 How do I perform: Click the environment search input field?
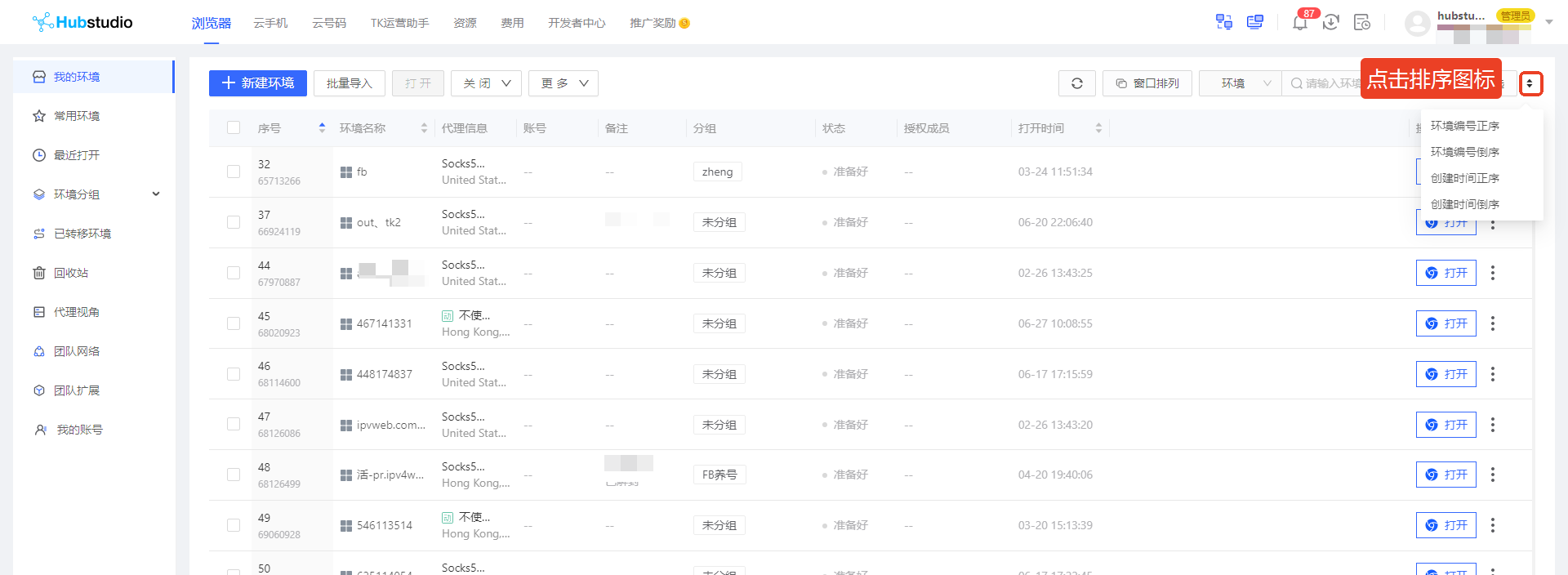pyautogui.click(x=1333, y=83)
